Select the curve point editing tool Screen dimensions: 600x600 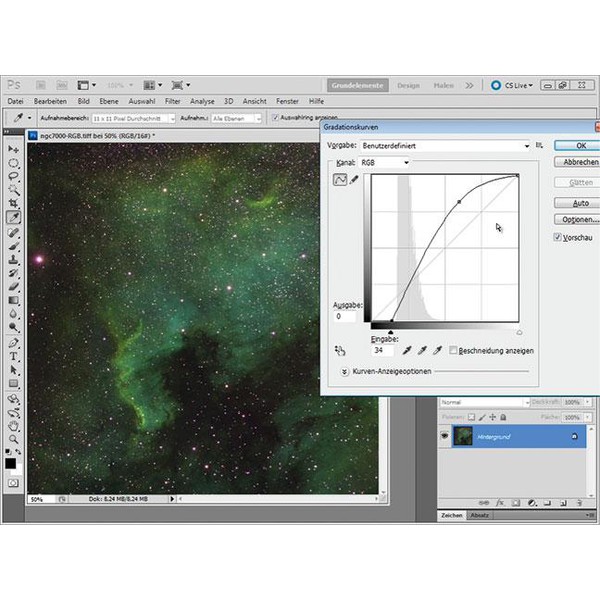[339, 179]
